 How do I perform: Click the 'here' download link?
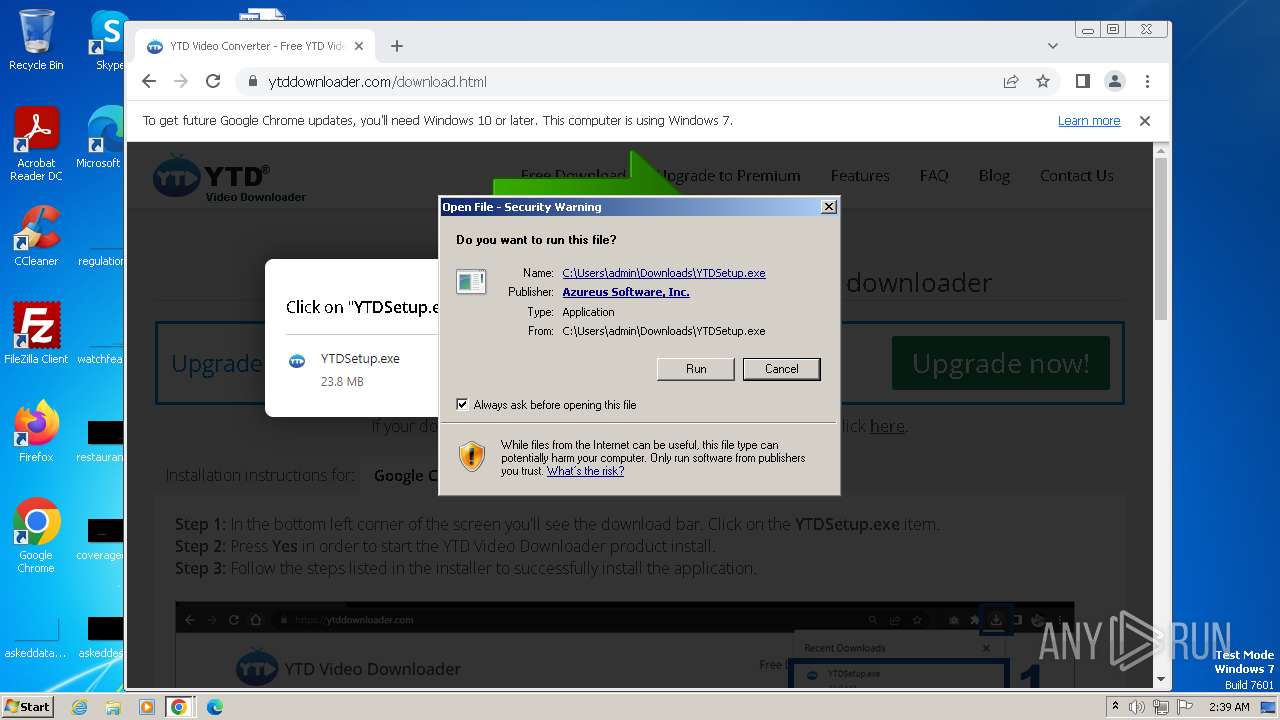(x=887, y=427)
